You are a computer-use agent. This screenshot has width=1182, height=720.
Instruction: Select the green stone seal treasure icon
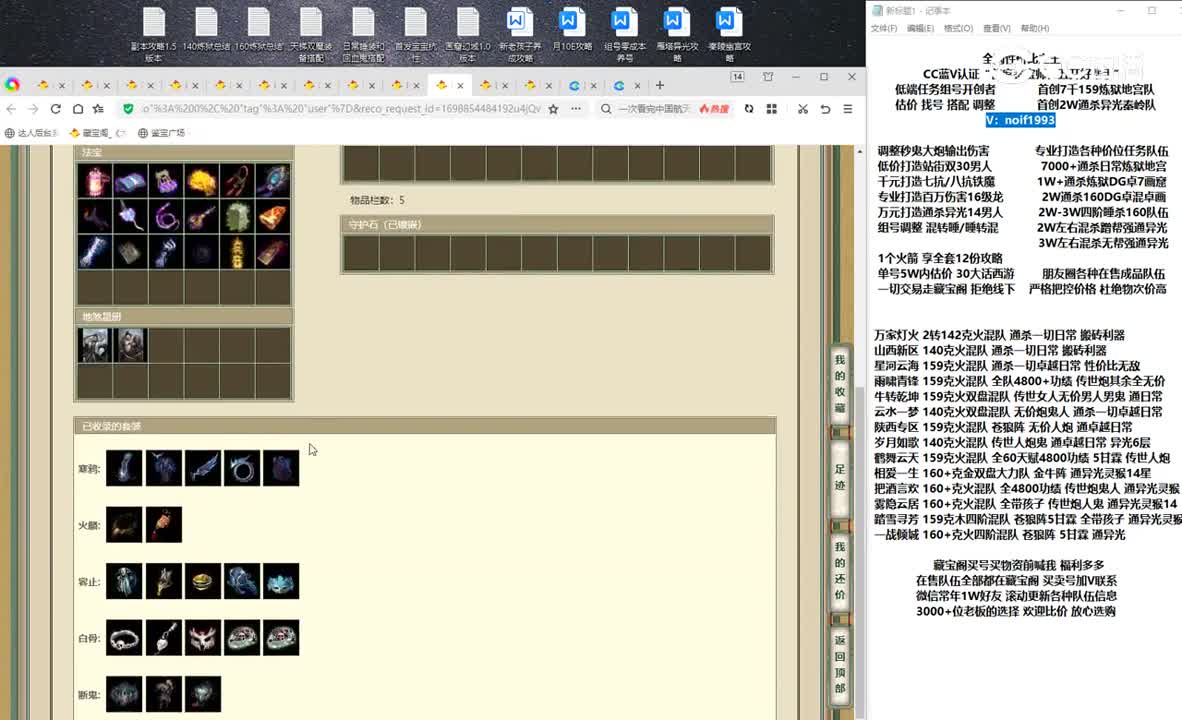(237, 217)
